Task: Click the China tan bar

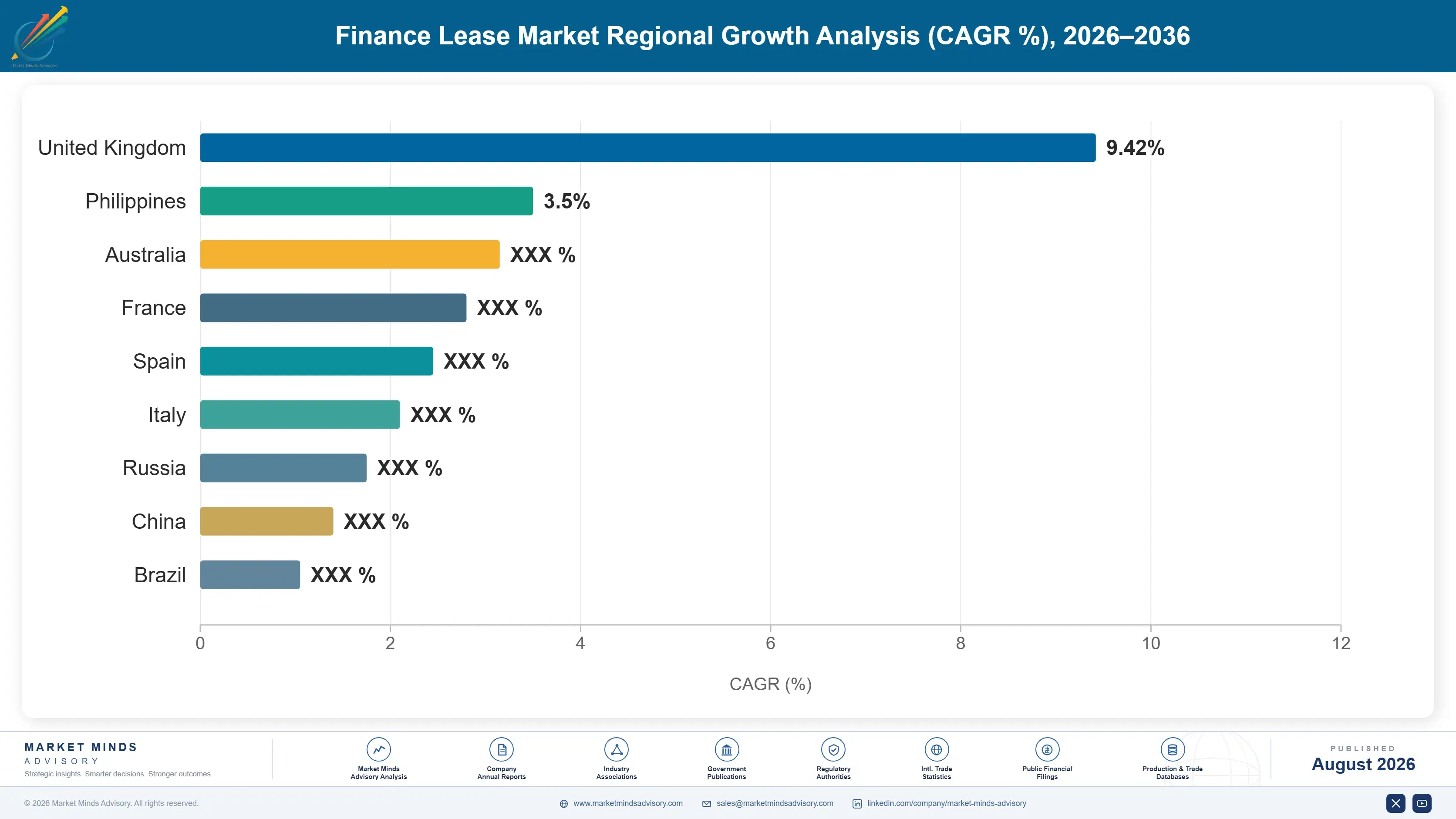Action: tap(267, 521)
